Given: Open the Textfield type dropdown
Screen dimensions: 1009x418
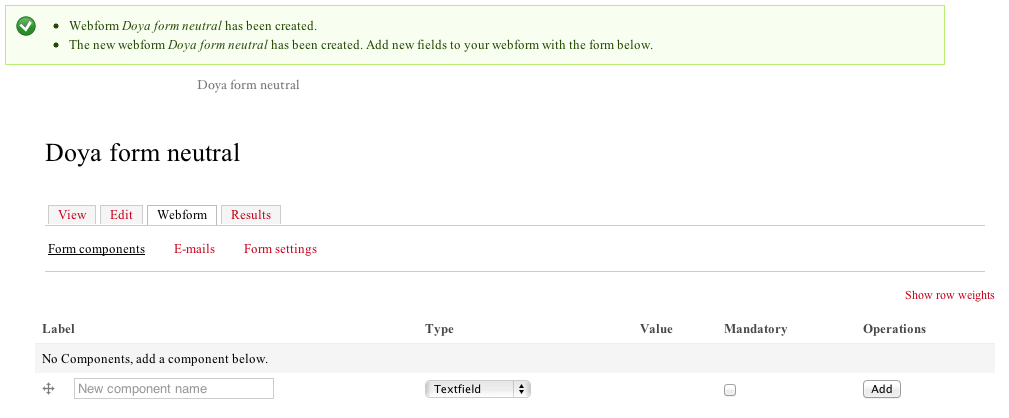Looking at the screenshot, I should click(477, 389).
